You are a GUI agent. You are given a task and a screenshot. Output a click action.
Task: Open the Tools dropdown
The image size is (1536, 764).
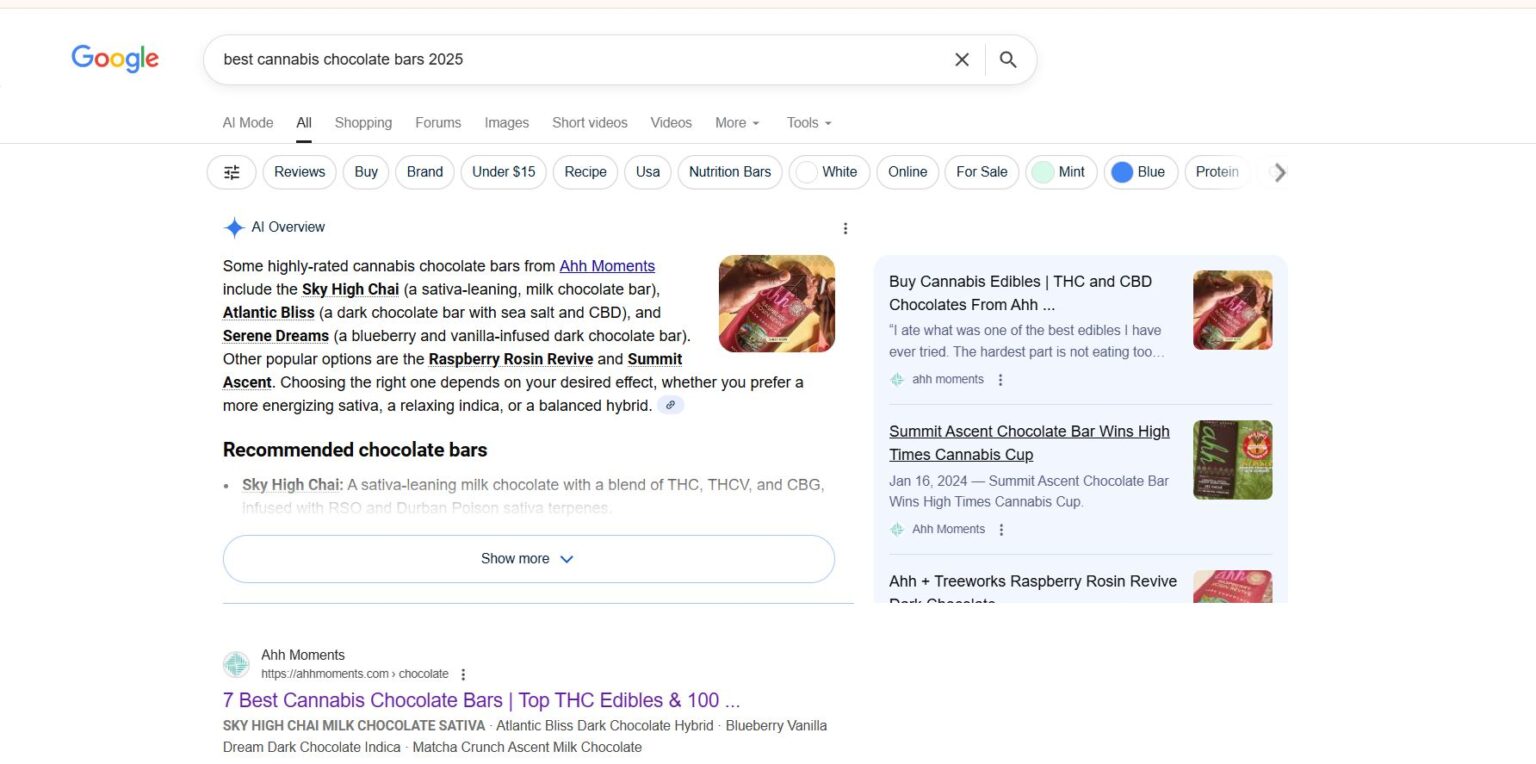(x=808, y=123)
